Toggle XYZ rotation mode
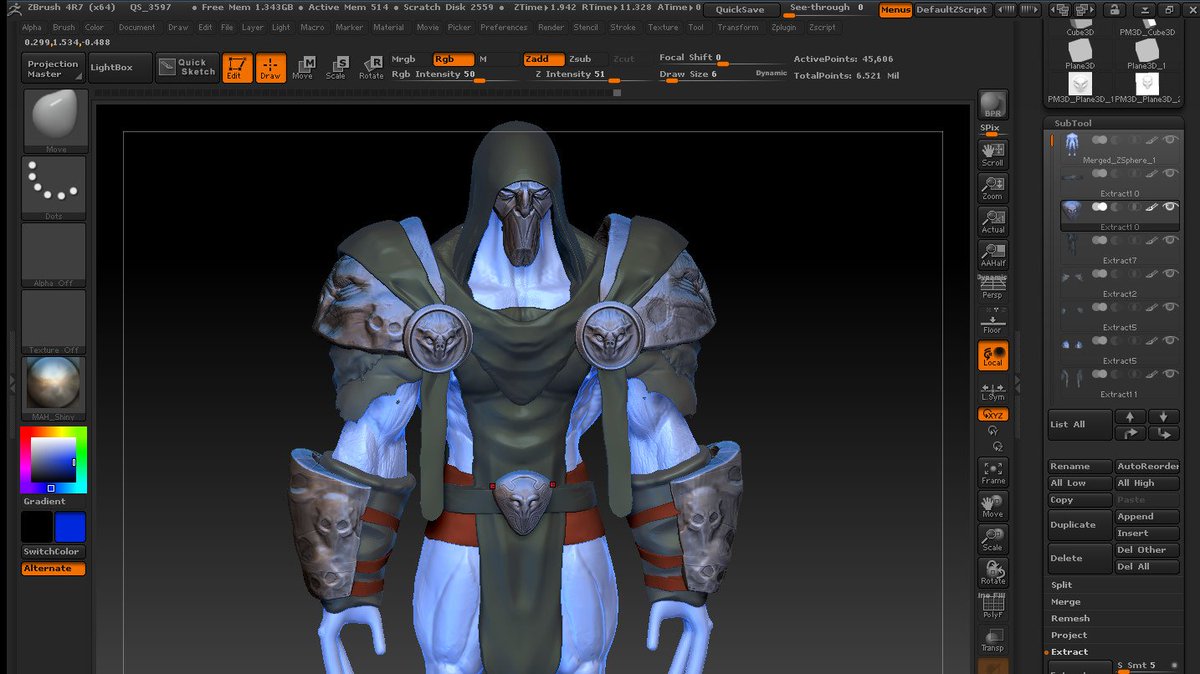Screen dimensions: 1200x674 pos(993,414)
